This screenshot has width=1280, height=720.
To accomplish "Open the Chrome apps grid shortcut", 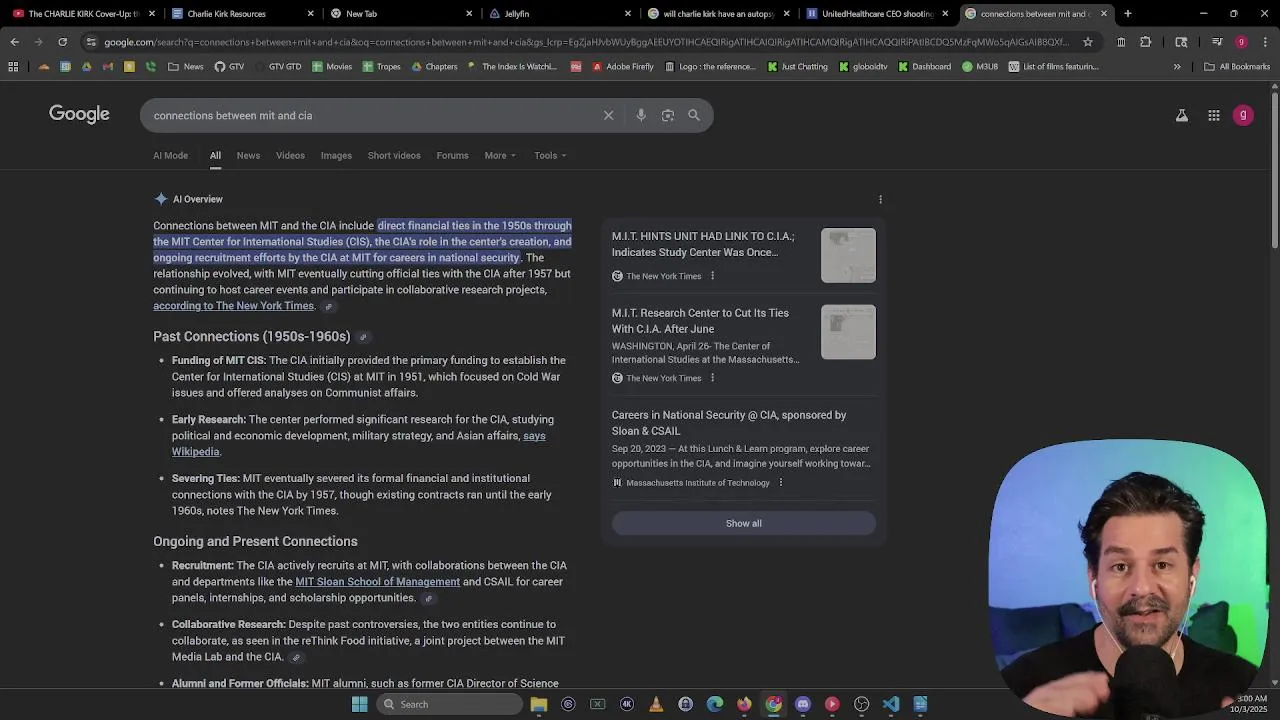I will (13, 67).
